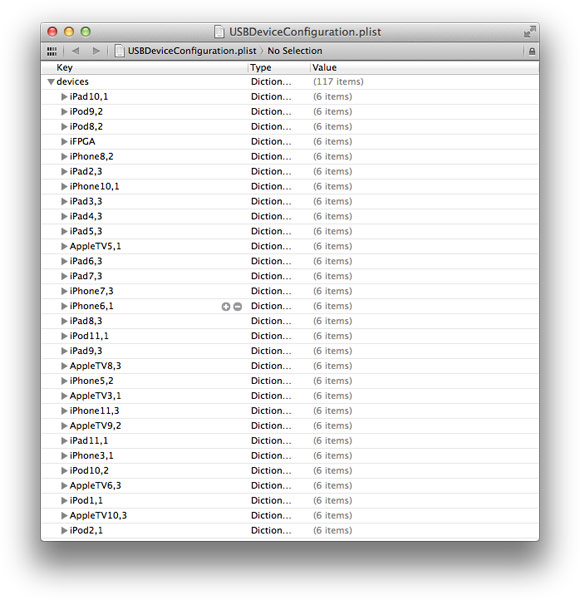This screenshot has width=580, height=600.
Task: Click the Type cell of the devices row
Action: (x=271, y=82)
